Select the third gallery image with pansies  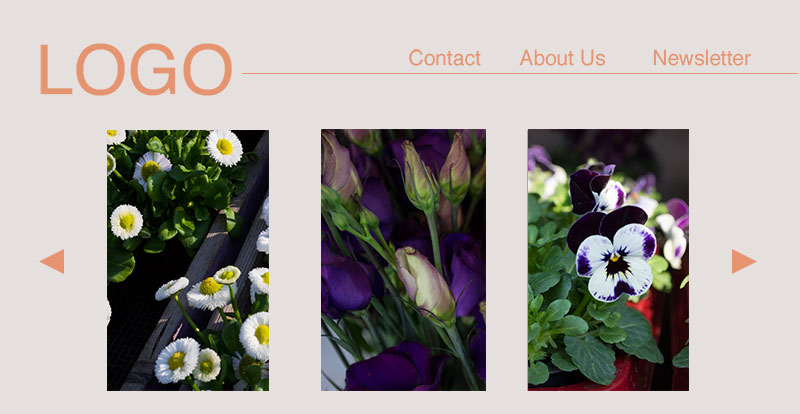pyautogui.click(x=608, y=260)
